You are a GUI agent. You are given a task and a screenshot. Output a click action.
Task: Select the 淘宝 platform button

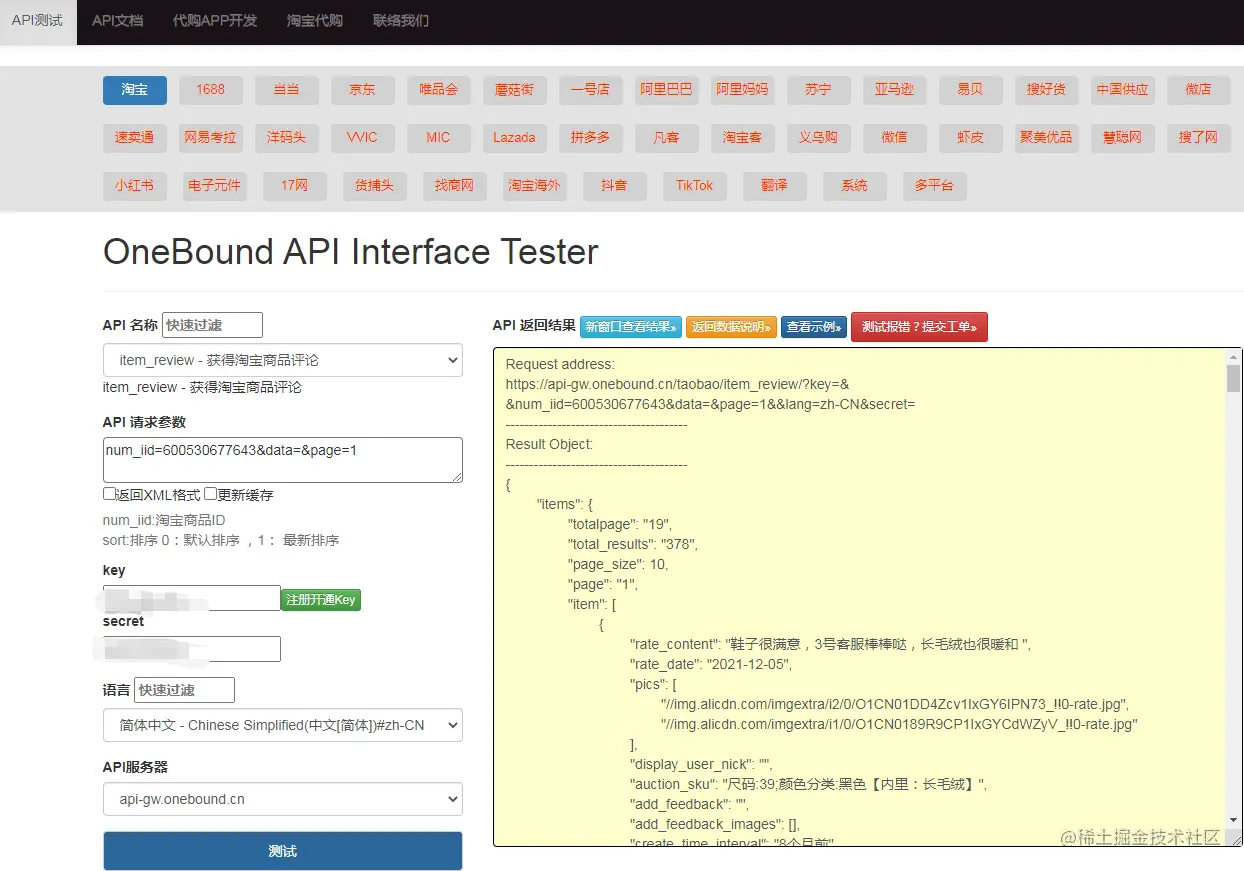coord(135,90)
